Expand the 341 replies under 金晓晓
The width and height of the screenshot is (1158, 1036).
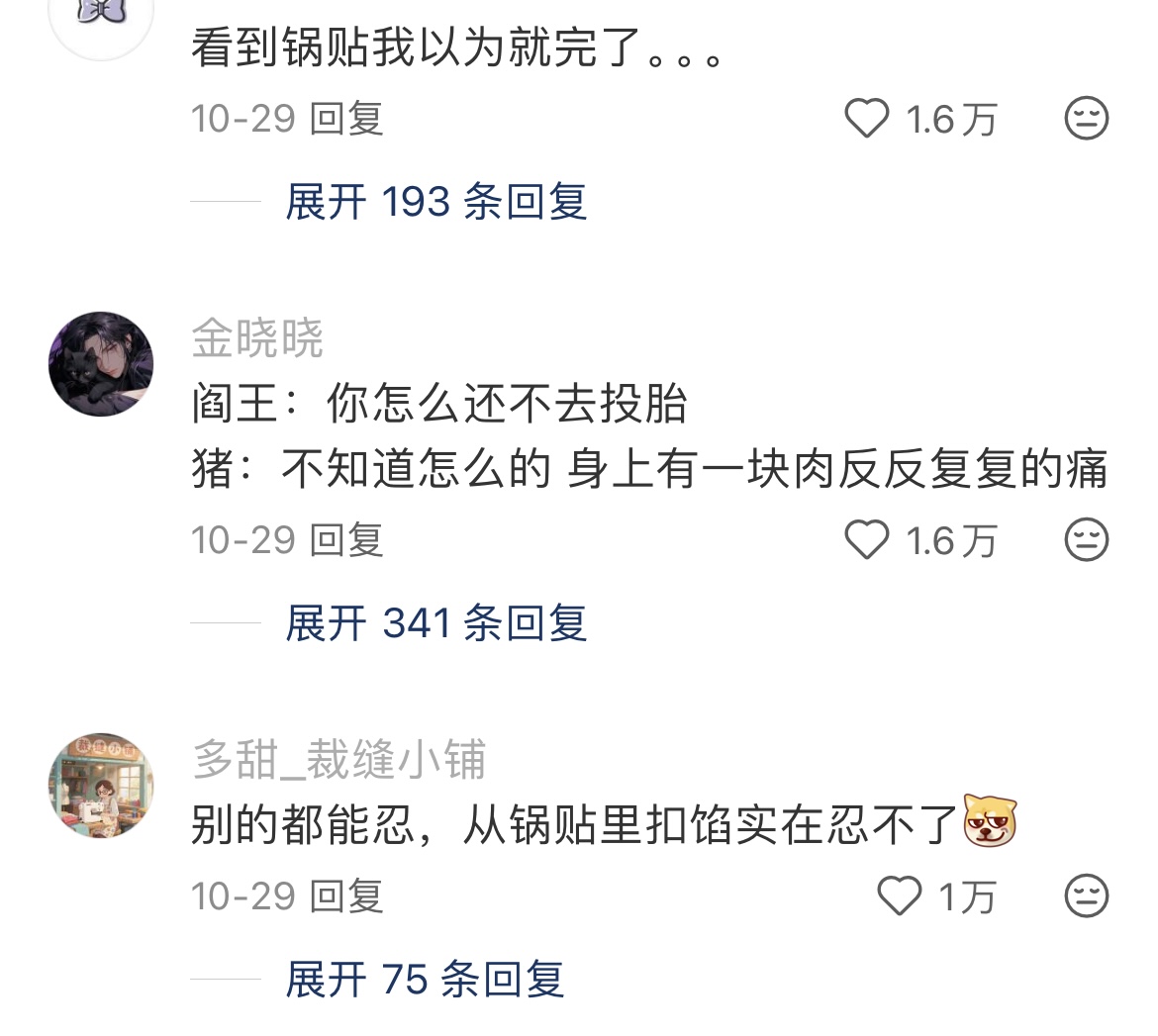[435, 623]
